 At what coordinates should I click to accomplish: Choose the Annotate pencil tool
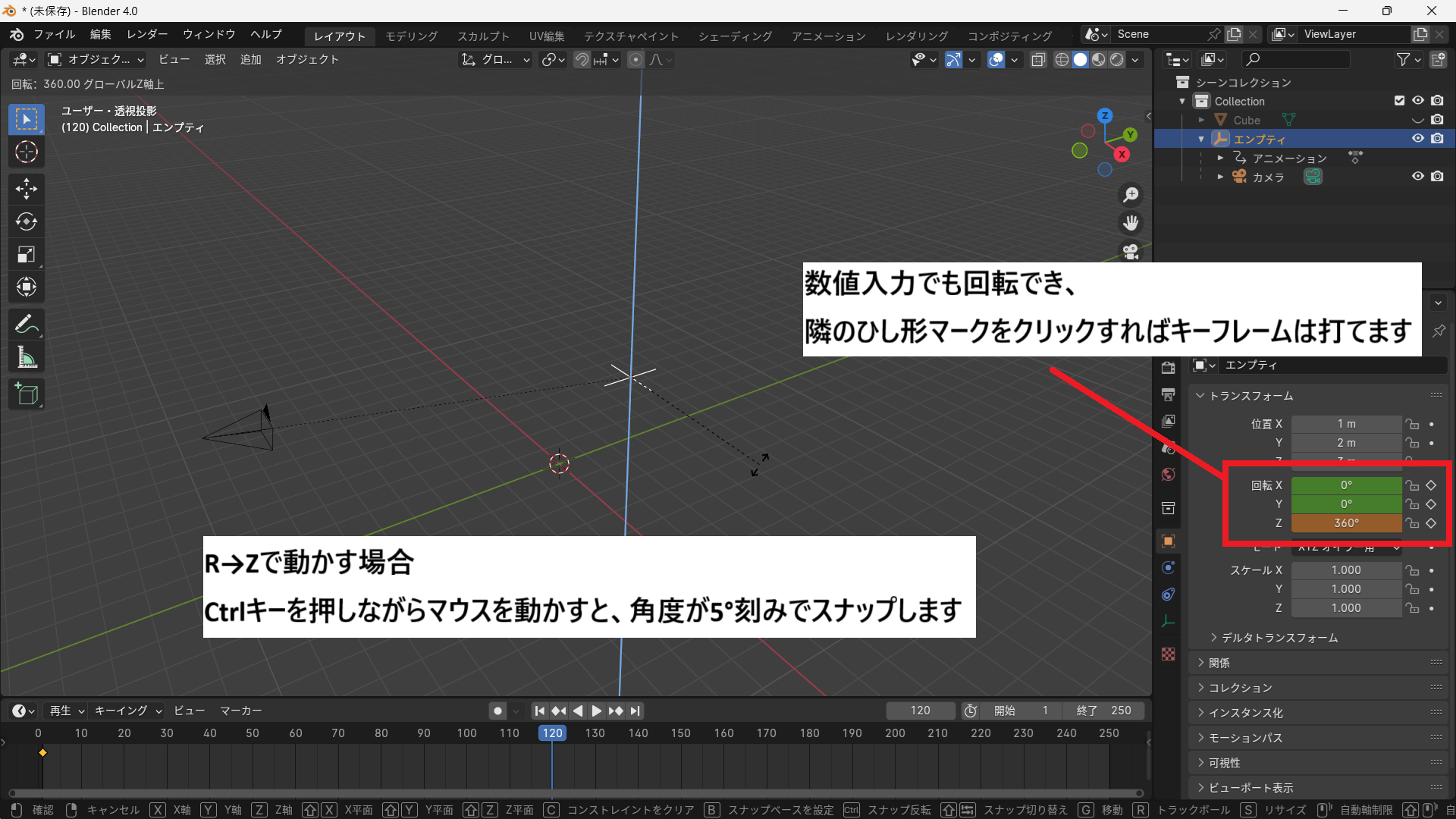tap(27, 325)
